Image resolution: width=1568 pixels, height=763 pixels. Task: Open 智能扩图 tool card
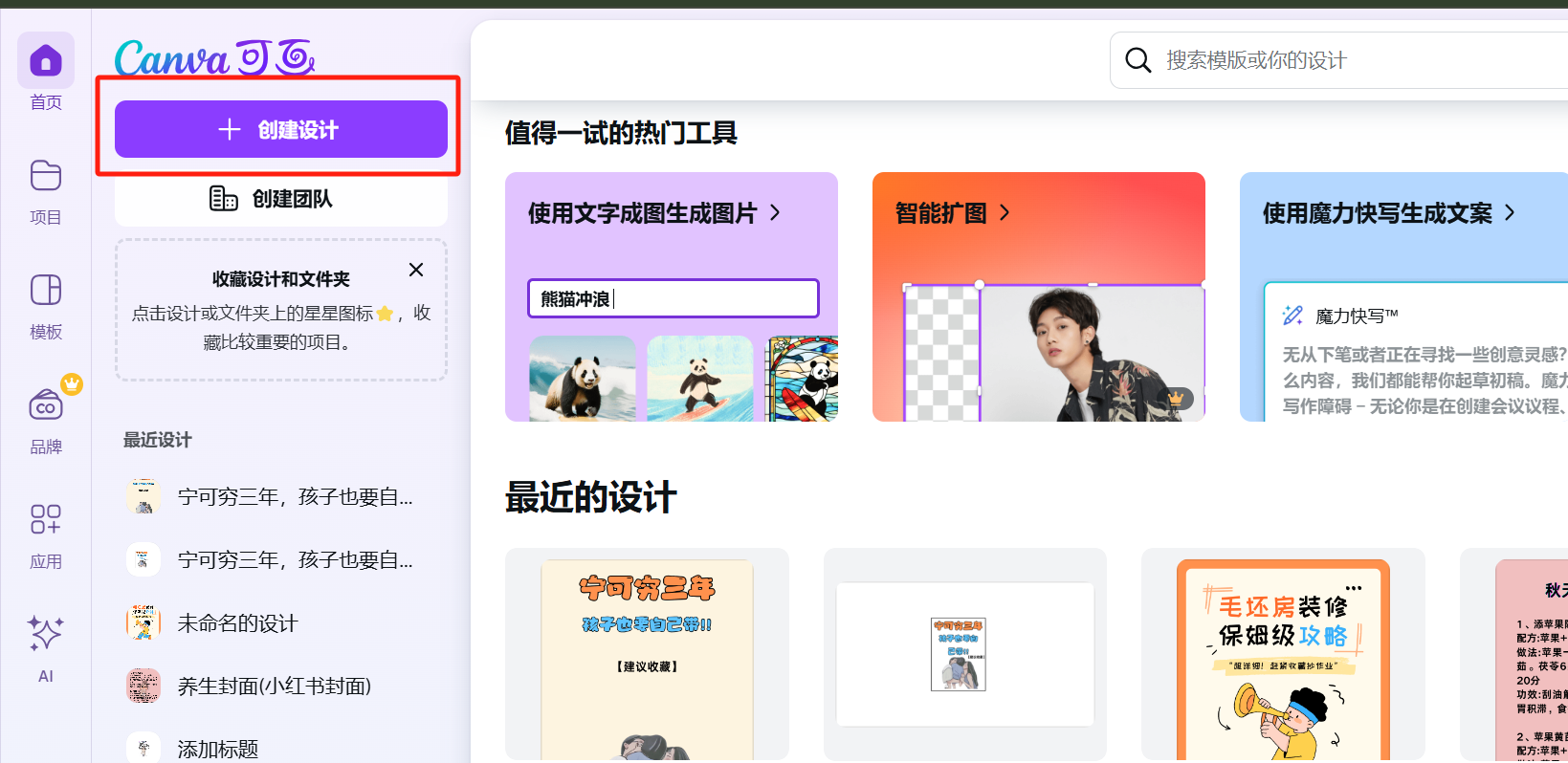tap(1039, 296)
